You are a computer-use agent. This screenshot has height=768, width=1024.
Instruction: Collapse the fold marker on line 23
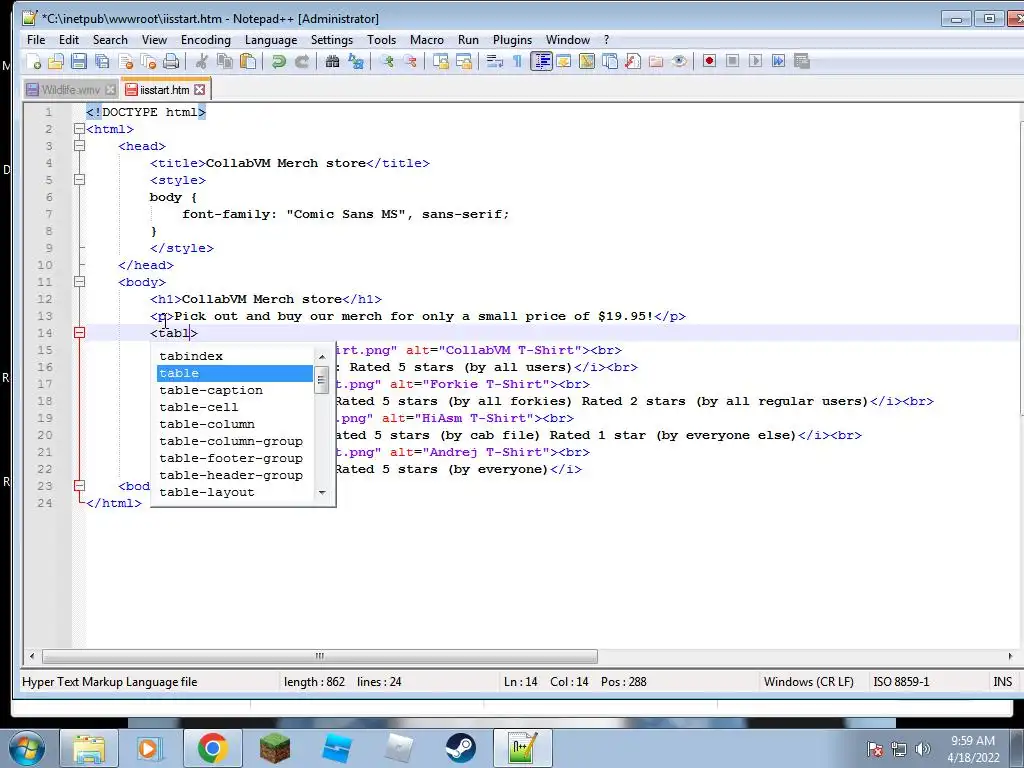(x=79, y=486)
